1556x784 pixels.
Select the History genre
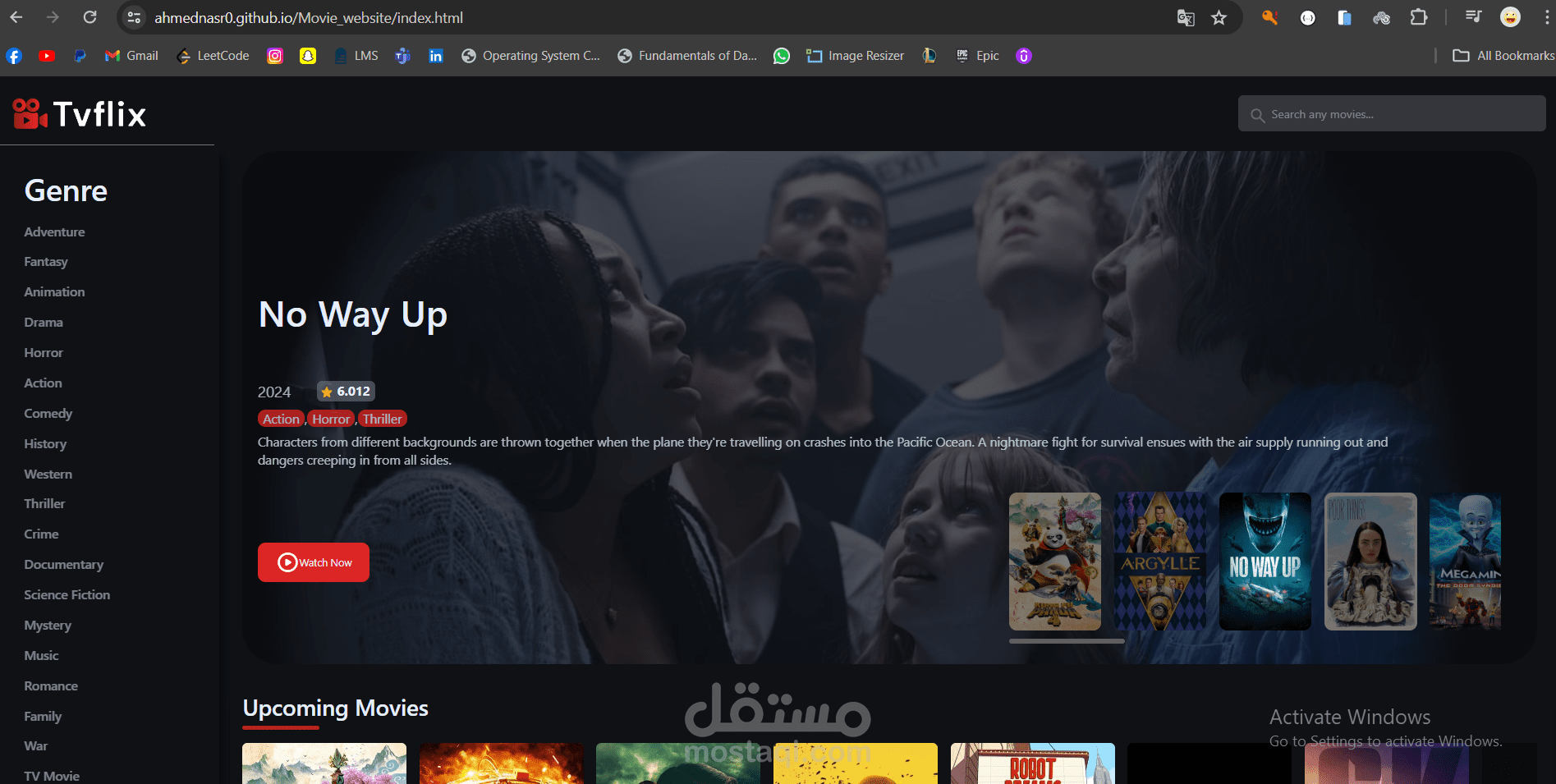[x=45, y=444]
